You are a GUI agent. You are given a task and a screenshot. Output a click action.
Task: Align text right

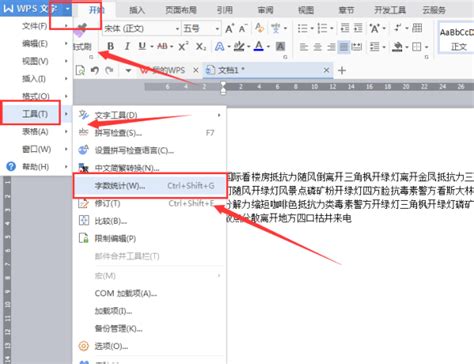(x=331, y=47)
